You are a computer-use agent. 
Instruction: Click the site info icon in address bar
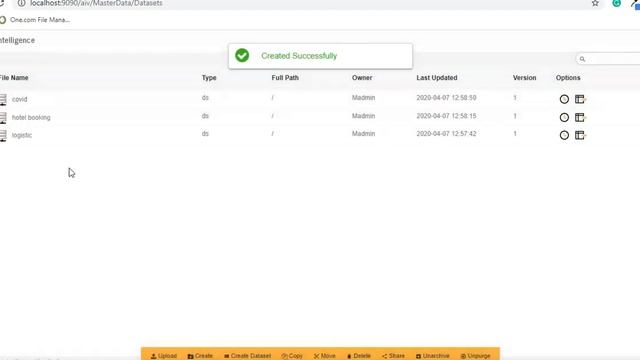pos(21,3)
